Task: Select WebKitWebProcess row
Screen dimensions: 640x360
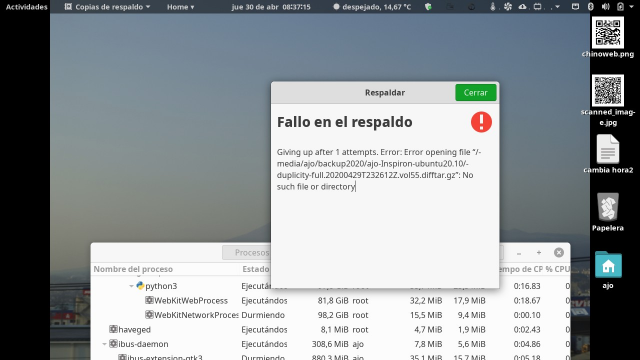Action: click(x=330, y=301)
